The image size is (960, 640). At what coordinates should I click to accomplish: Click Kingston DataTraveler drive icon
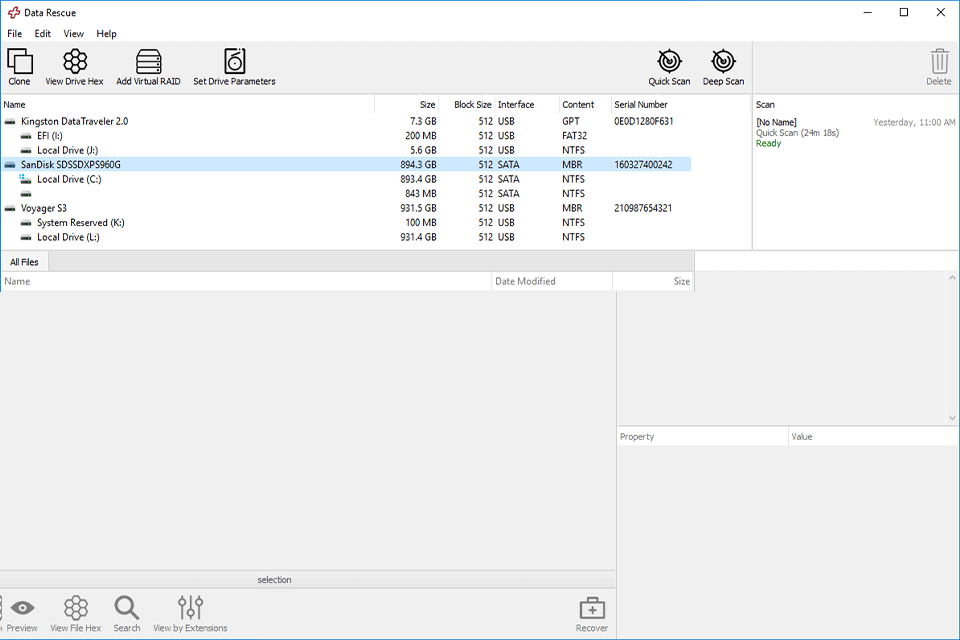pos(10,121)
